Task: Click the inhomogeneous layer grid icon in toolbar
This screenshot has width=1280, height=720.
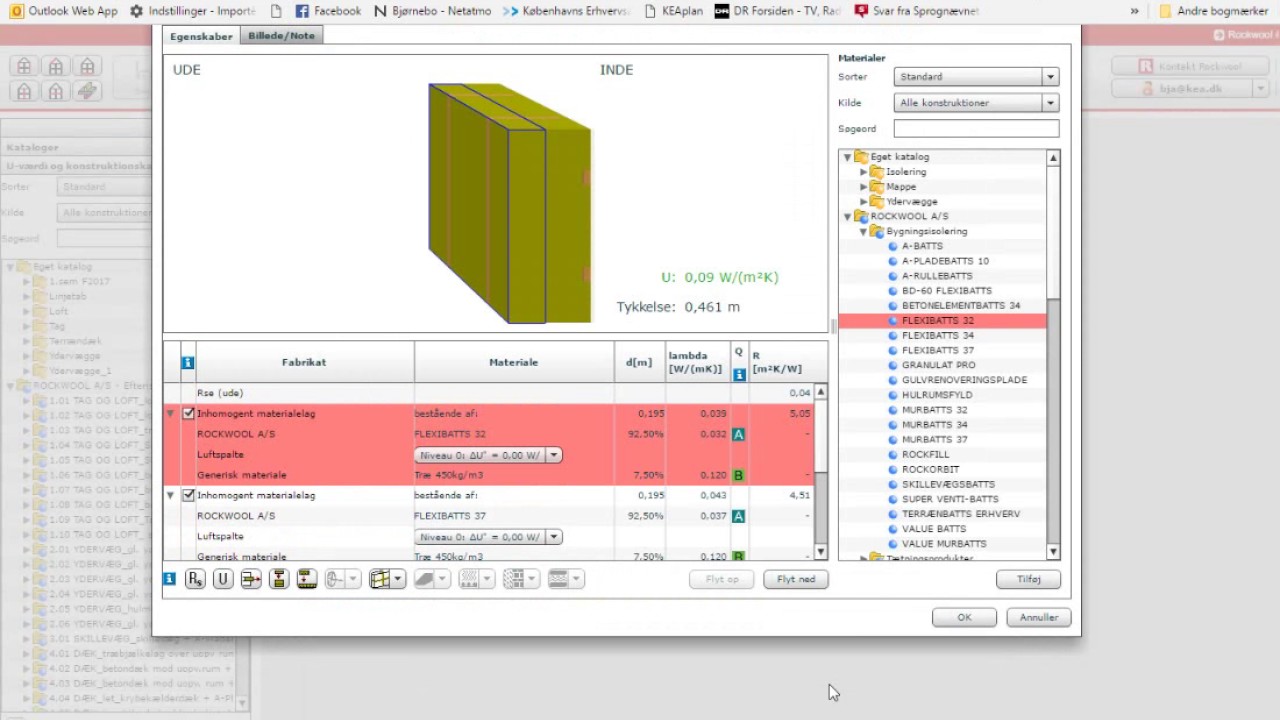Action: 380,579
